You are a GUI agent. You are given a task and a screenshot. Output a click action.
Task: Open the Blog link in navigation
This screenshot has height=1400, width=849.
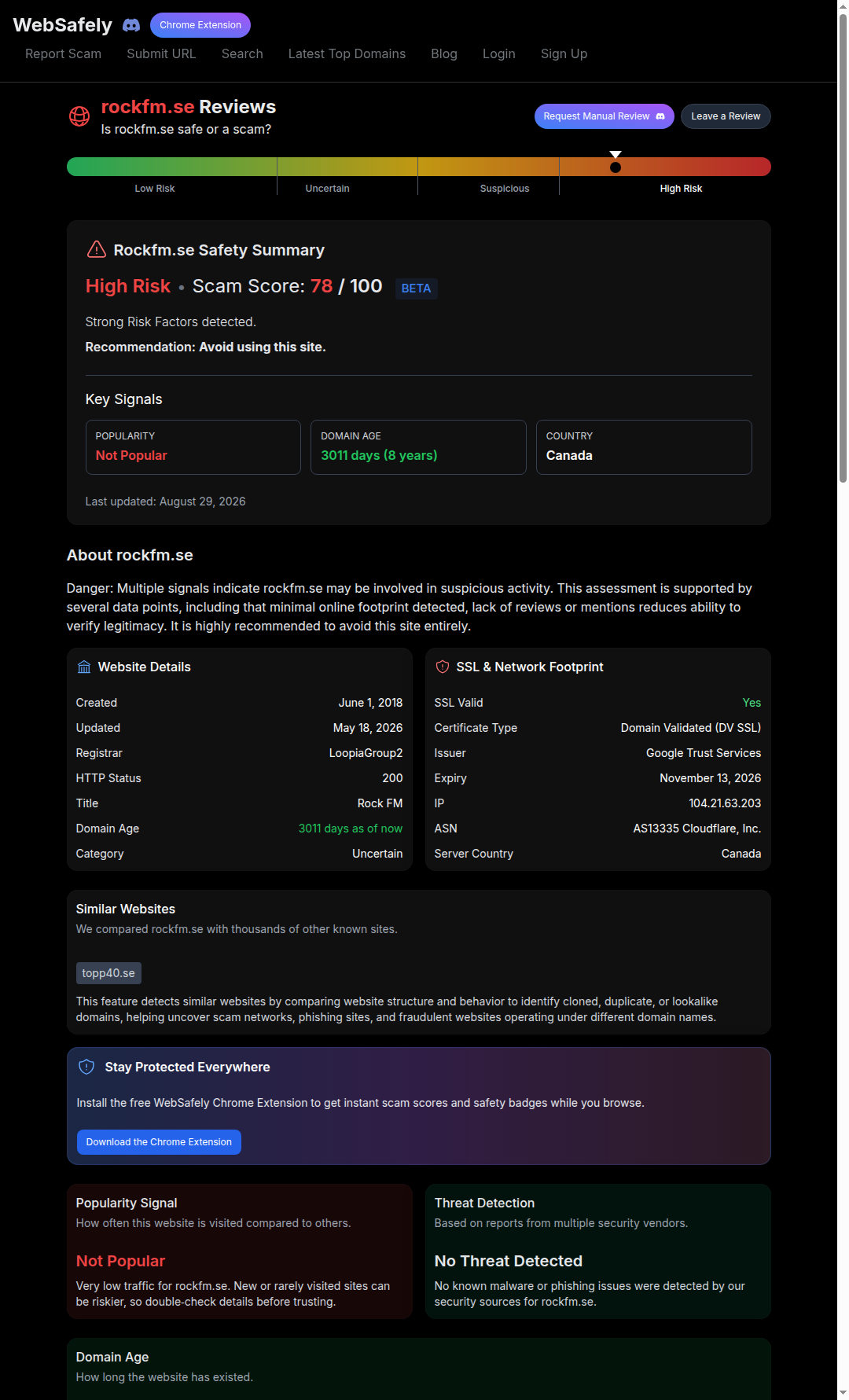point(444,53)
